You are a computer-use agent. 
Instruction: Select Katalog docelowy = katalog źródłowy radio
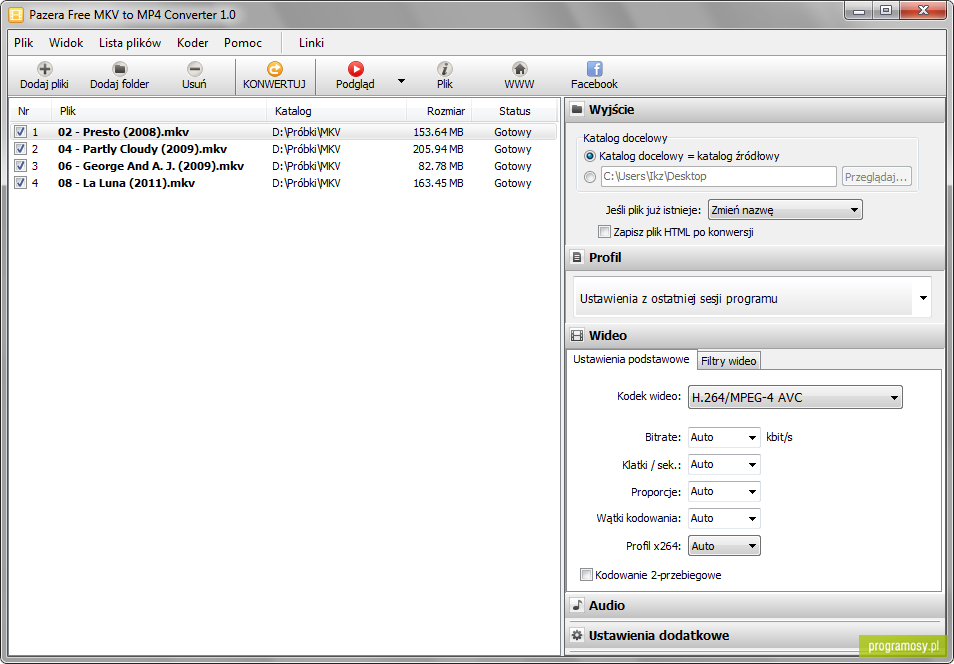click(x=590, y=156)
